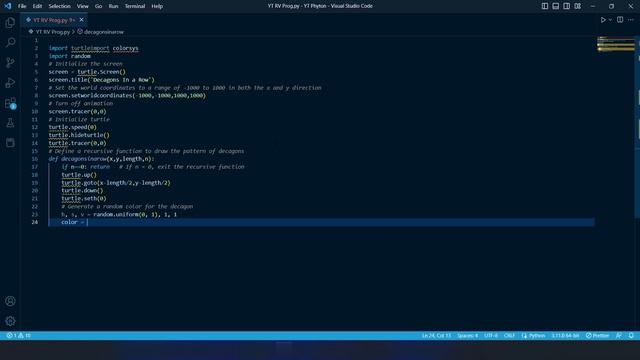Open the Testing flask view
This screenshot has height=360, width=640.
tap(10, 122)
